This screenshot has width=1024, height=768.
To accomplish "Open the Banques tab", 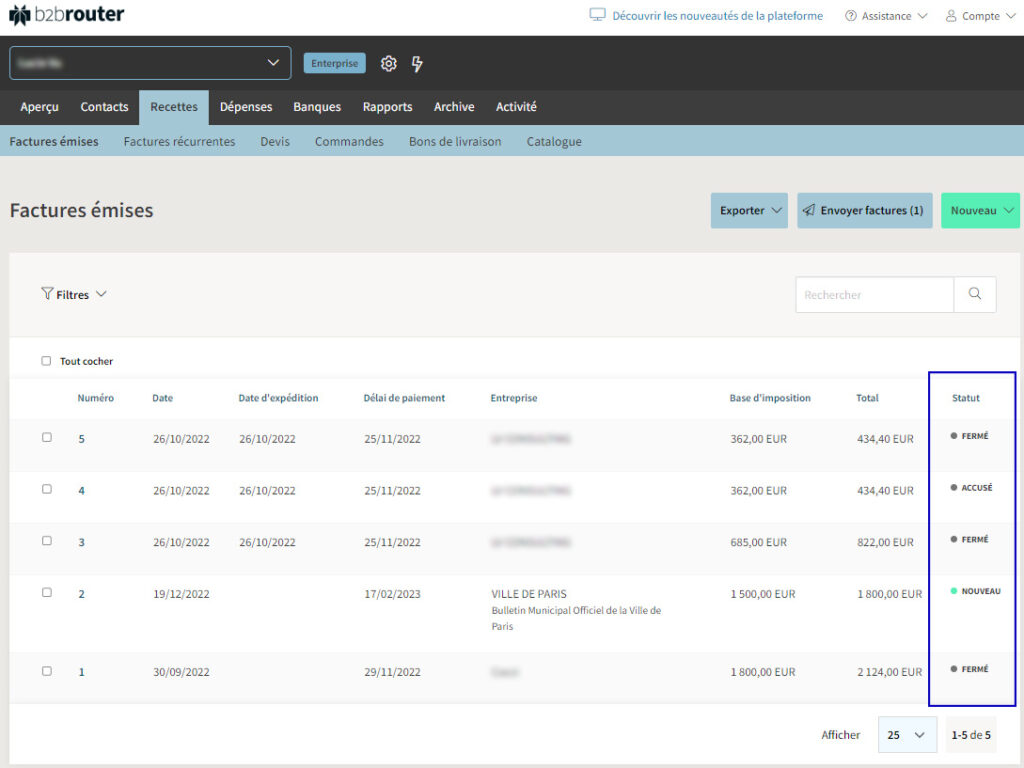I will click(317, 106).
